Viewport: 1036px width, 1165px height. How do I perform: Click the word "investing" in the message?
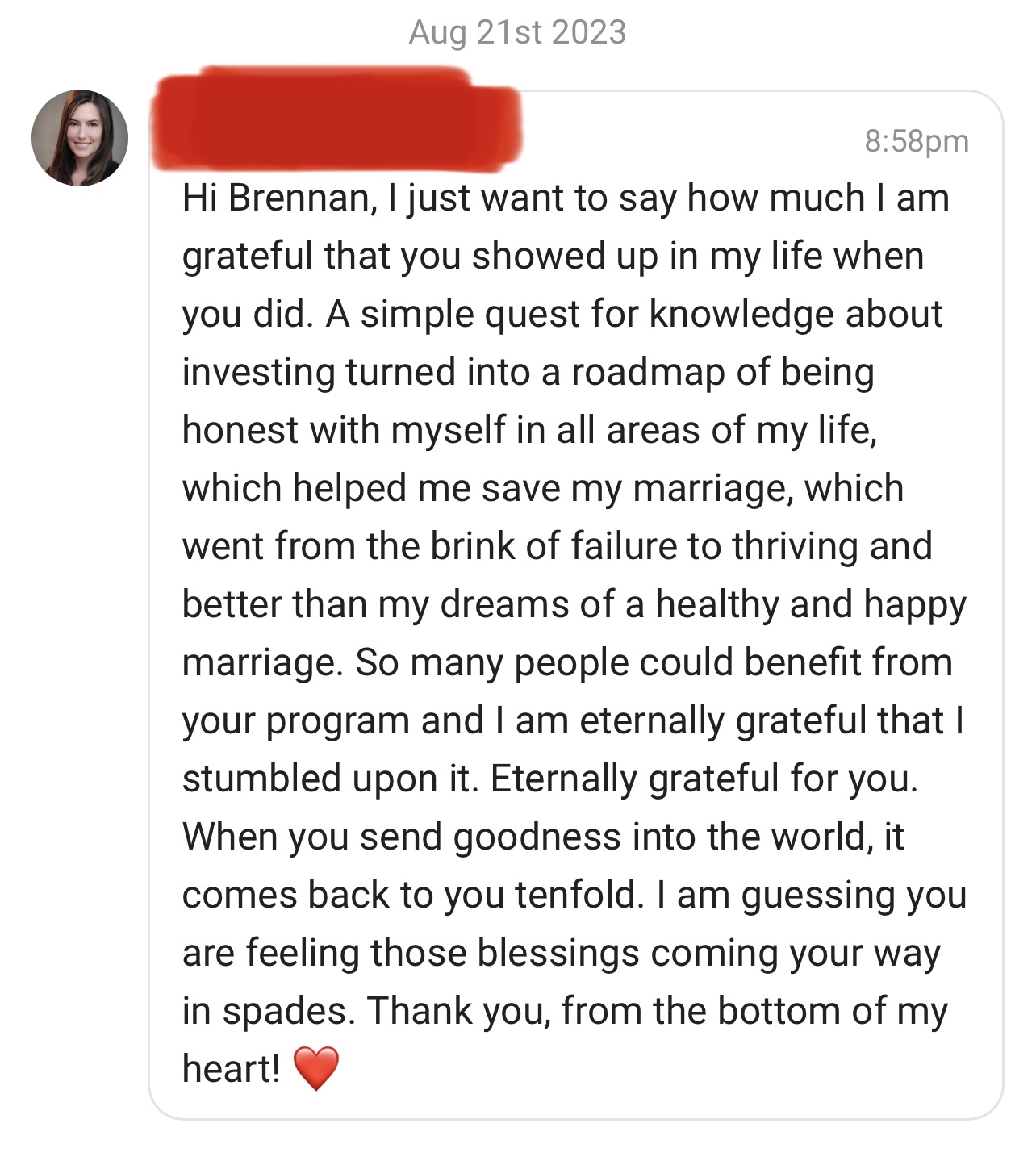coord(258,372)
